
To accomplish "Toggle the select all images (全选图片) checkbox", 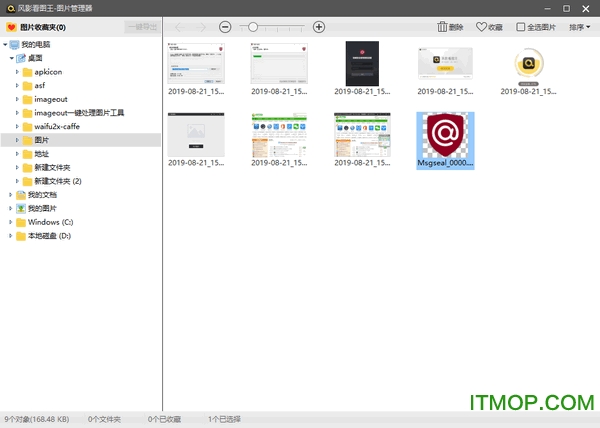I will coord(520,27).
